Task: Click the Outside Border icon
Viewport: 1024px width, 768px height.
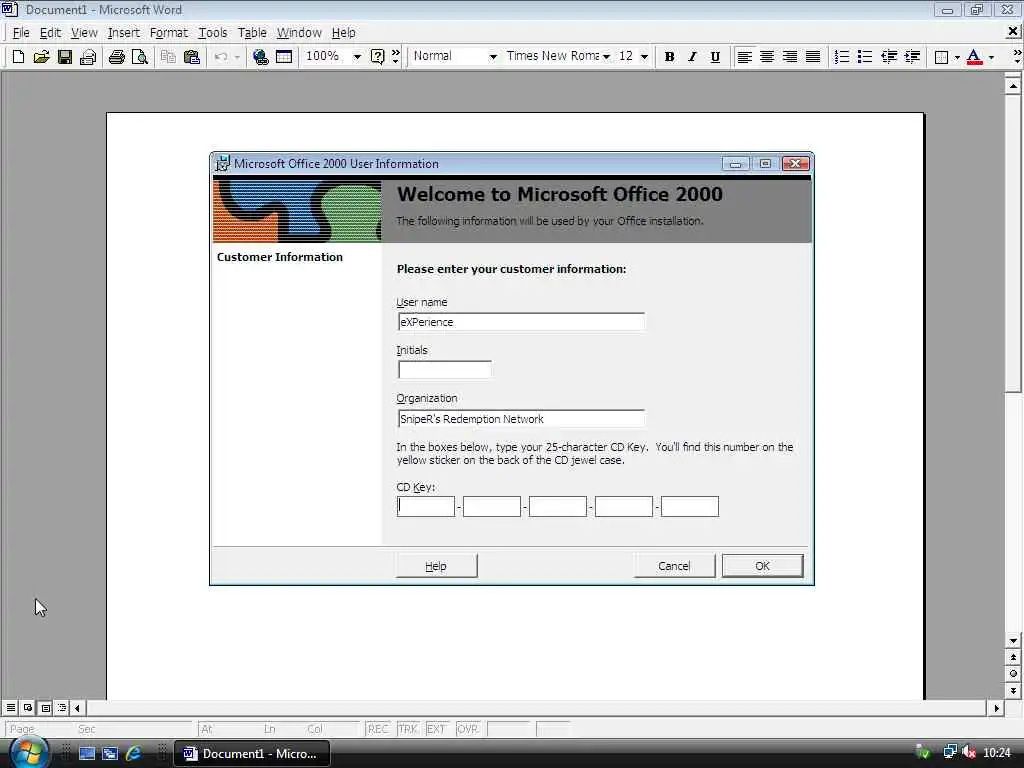Action: click(941, 57)
